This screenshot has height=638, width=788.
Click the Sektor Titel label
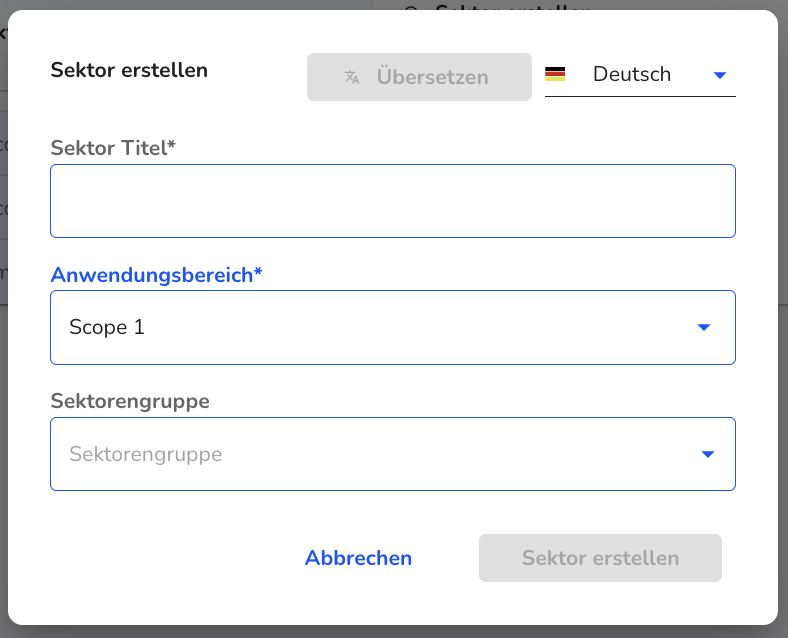point(113,148)
